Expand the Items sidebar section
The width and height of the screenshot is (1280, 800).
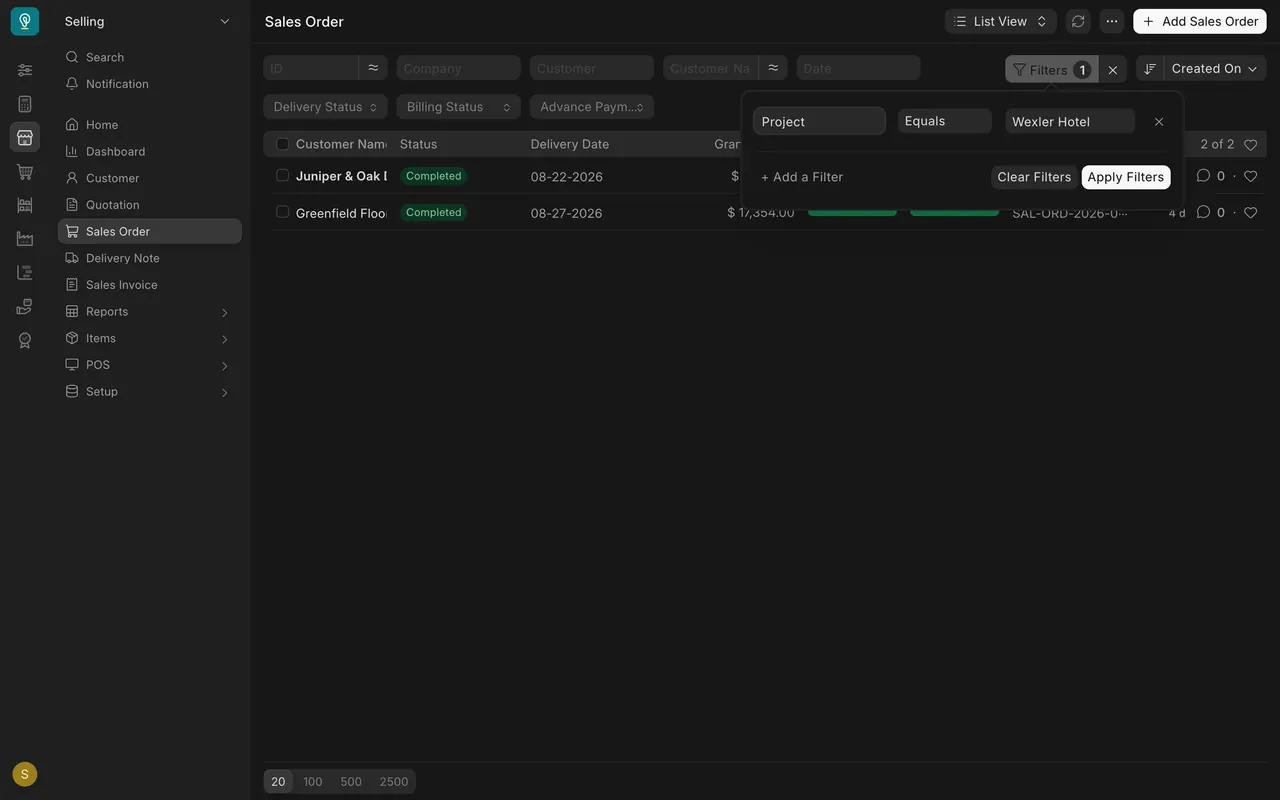point(150,338)
